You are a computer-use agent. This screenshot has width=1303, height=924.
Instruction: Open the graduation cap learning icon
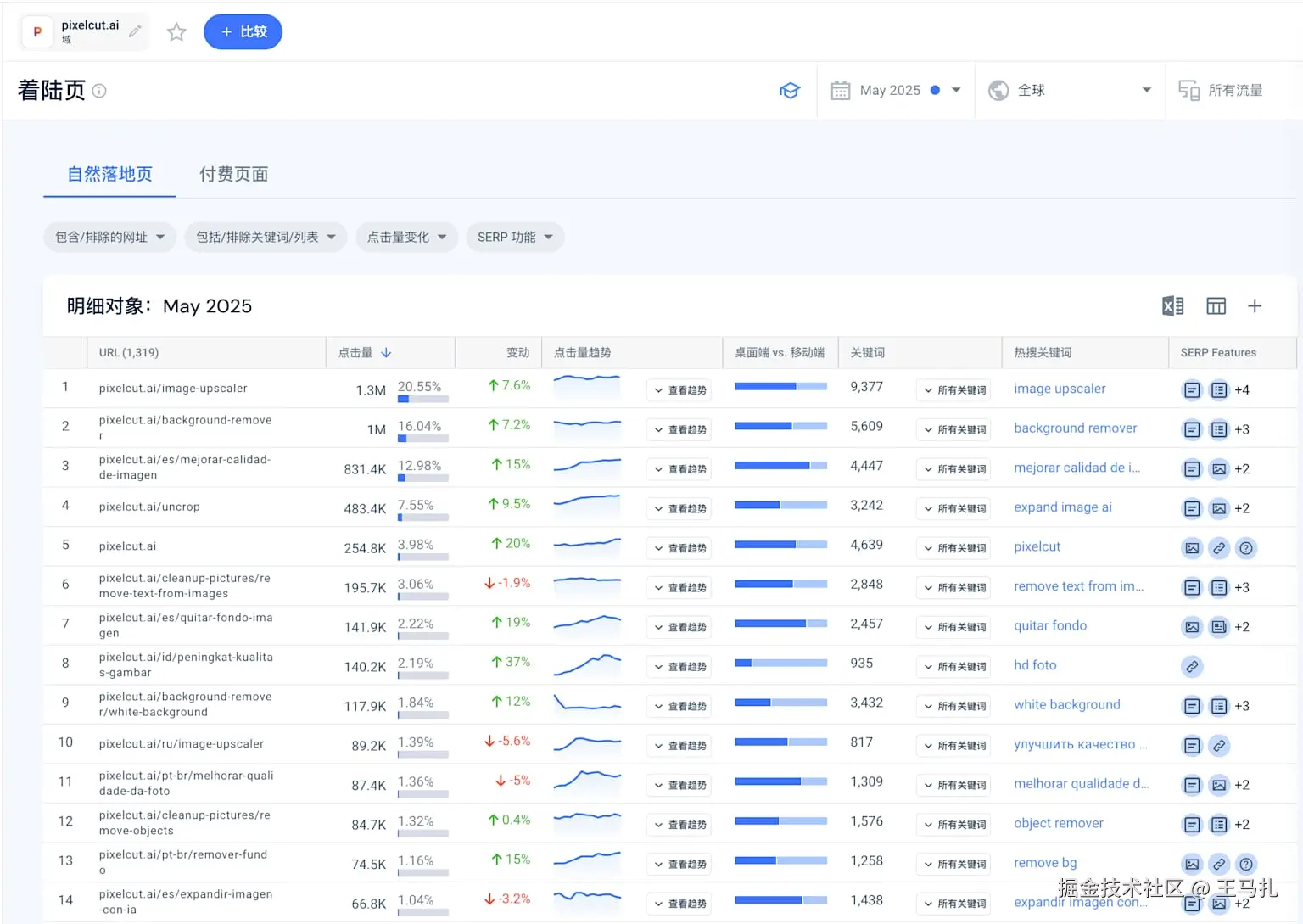point(790,90)
